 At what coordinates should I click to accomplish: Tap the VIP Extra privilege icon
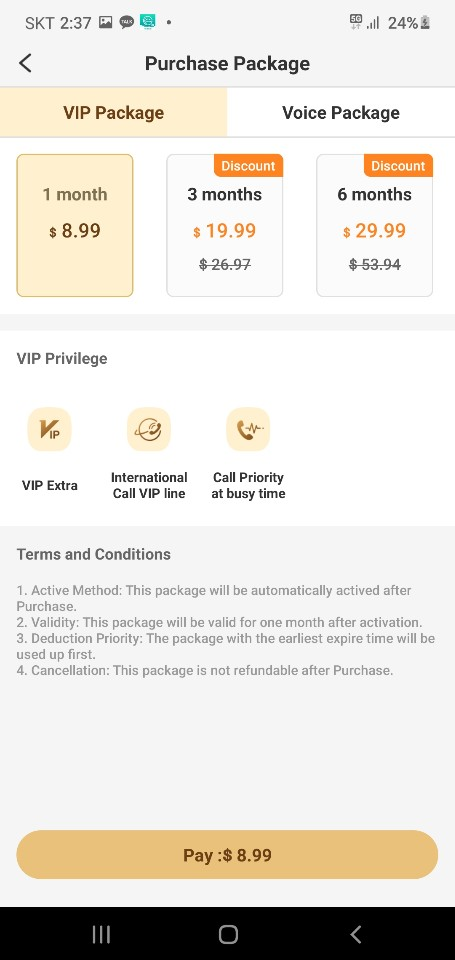[x=50, y=429]
